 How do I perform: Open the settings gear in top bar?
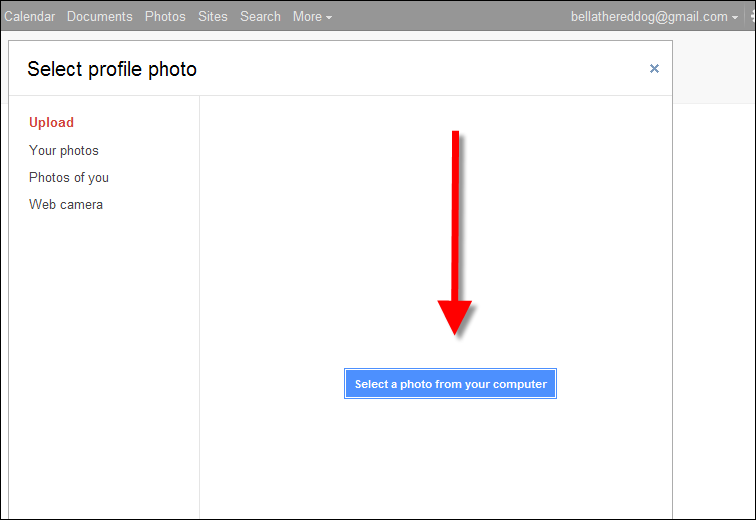(751, 17)
